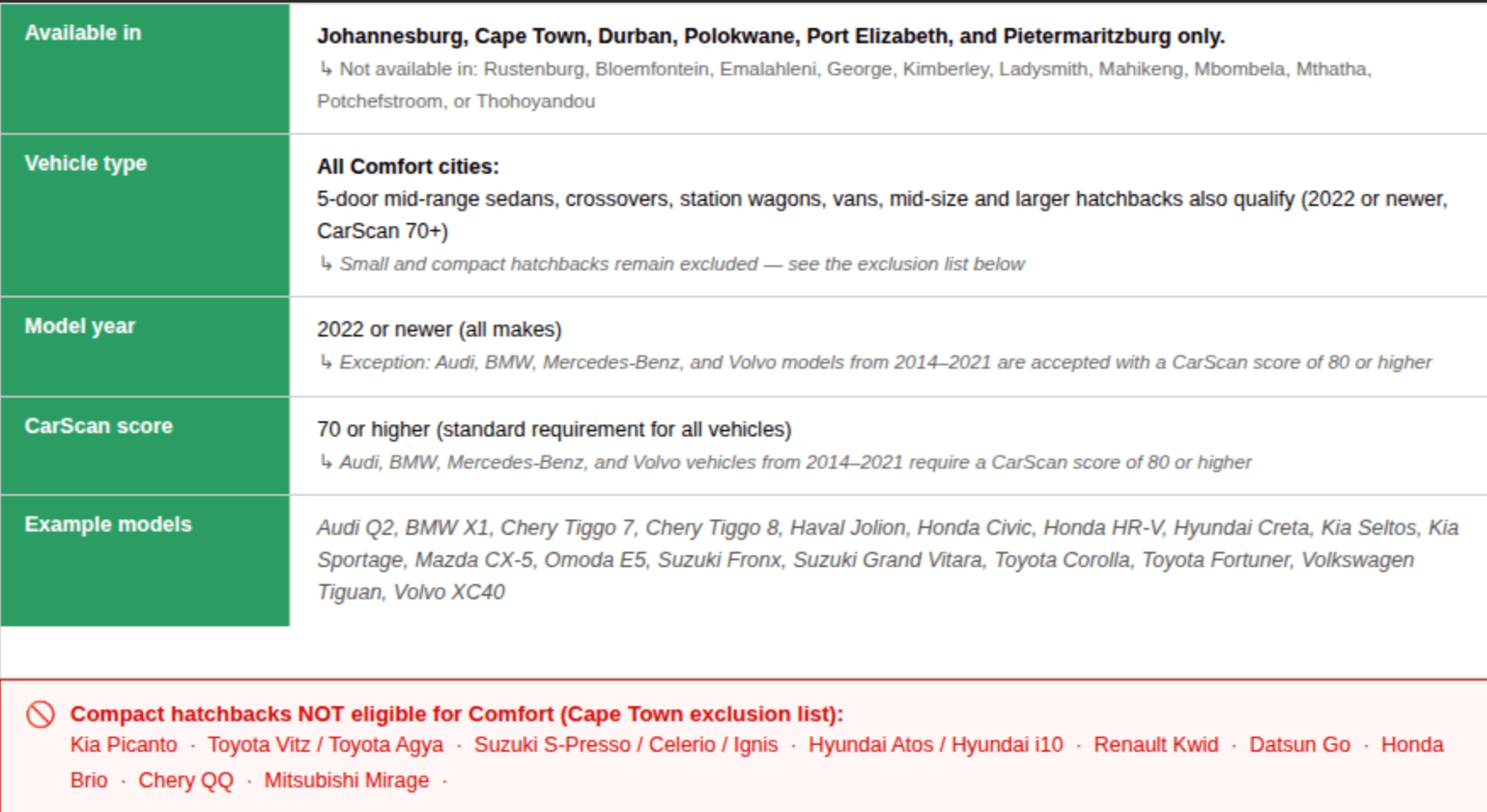Screen dimensions: 1487x812
Task: Click the arrow before 'Small and compact hatchbacks'
Action: click(326, 264)
